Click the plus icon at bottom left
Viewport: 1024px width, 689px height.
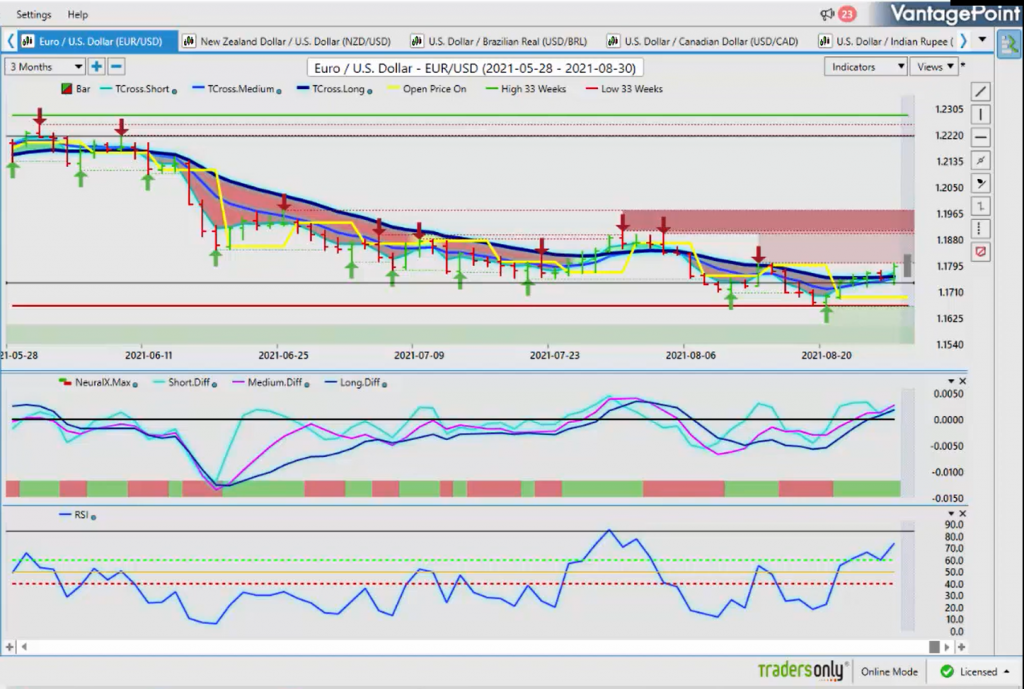pos(9,647)
